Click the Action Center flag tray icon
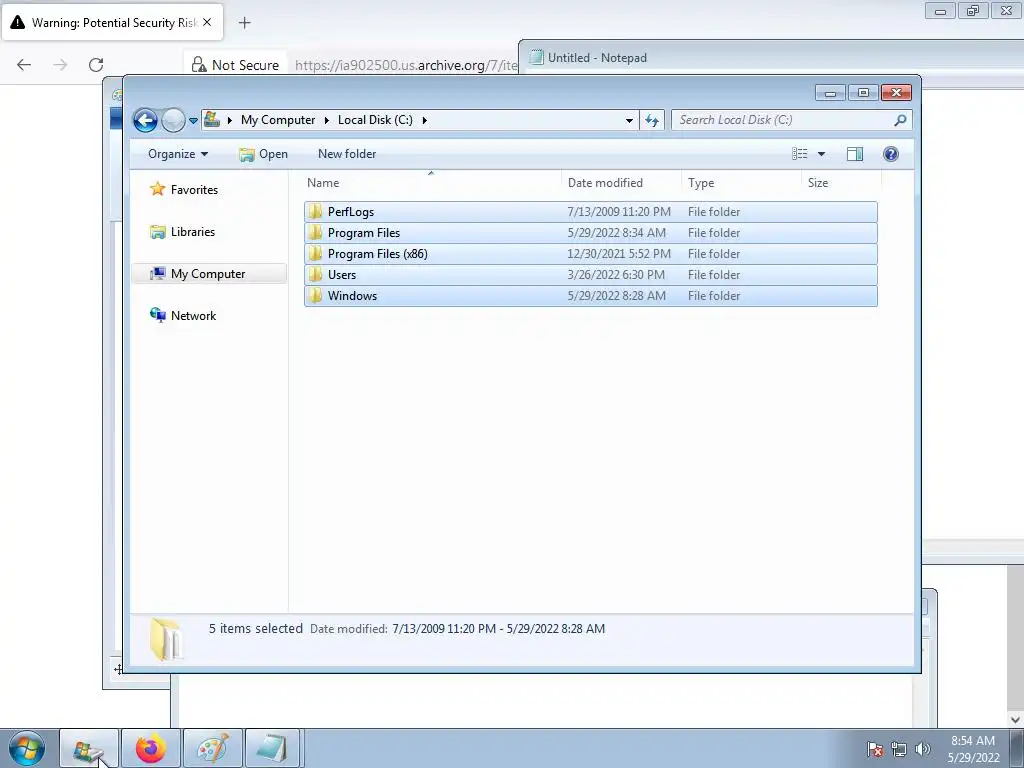This screenshot has width=1024, height=768. pyautogui.click(x=874, y=749)
